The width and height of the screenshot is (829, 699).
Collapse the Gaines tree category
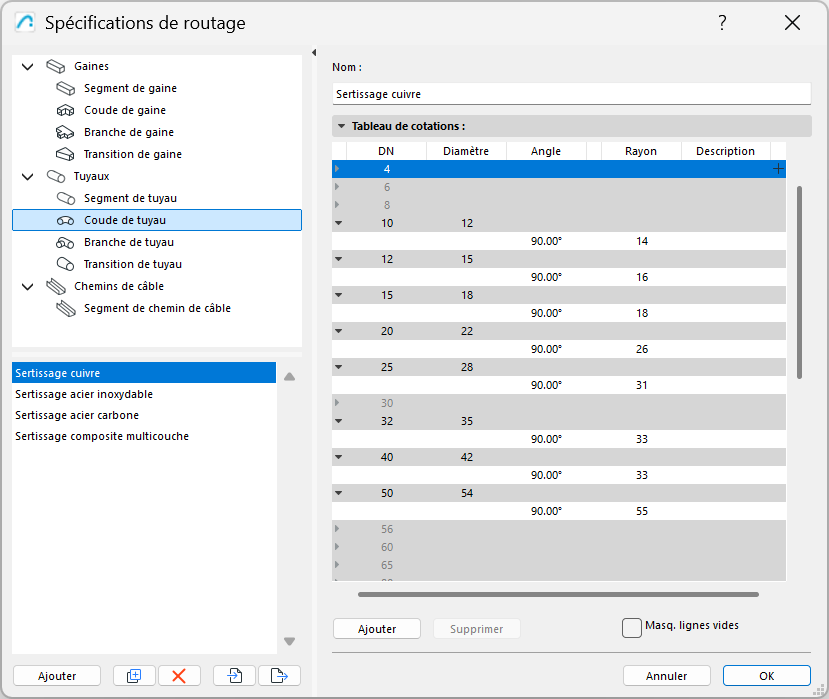pos(28,66)
